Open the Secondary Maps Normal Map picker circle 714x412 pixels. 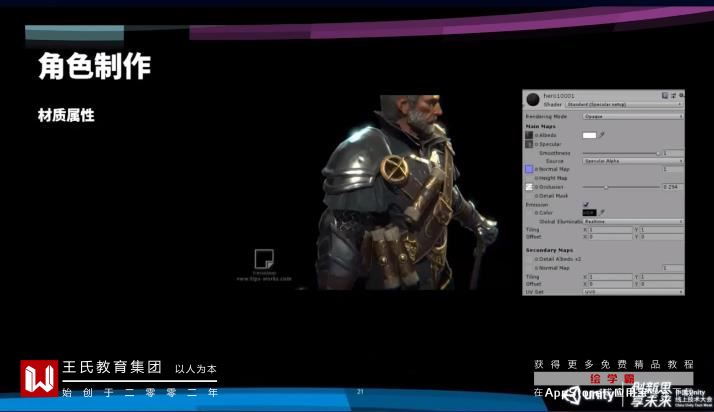point(537,268)
